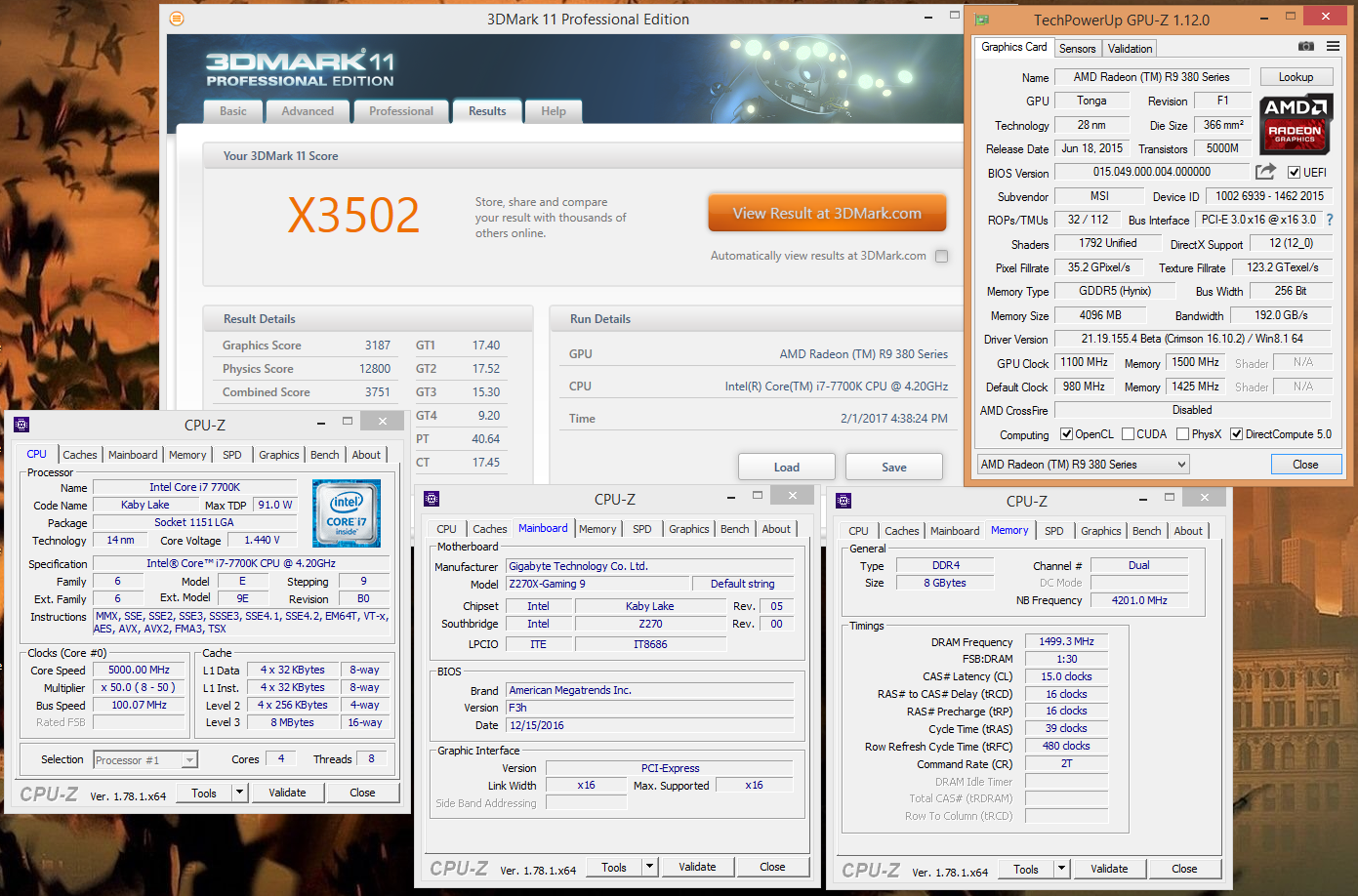Select Graphics tab in CPU-Z Memory window
Viewport: 1358px width, 896px height.
(1101, 531)
